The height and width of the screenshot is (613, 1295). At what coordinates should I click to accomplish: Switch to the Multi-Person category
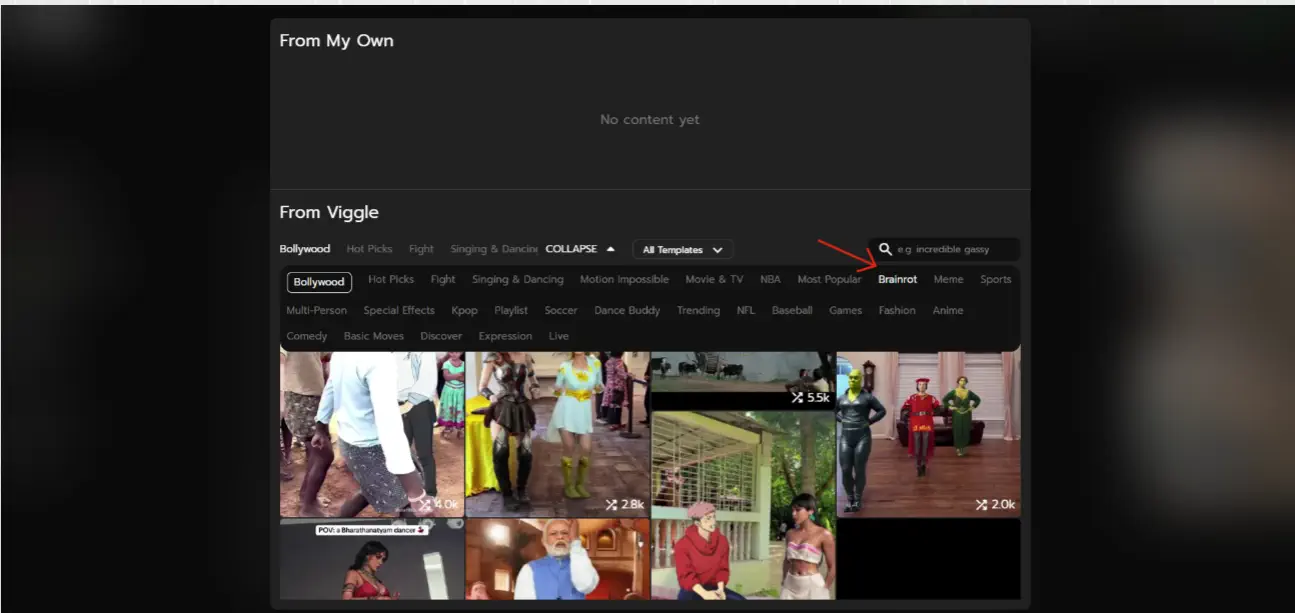(317, 310)
